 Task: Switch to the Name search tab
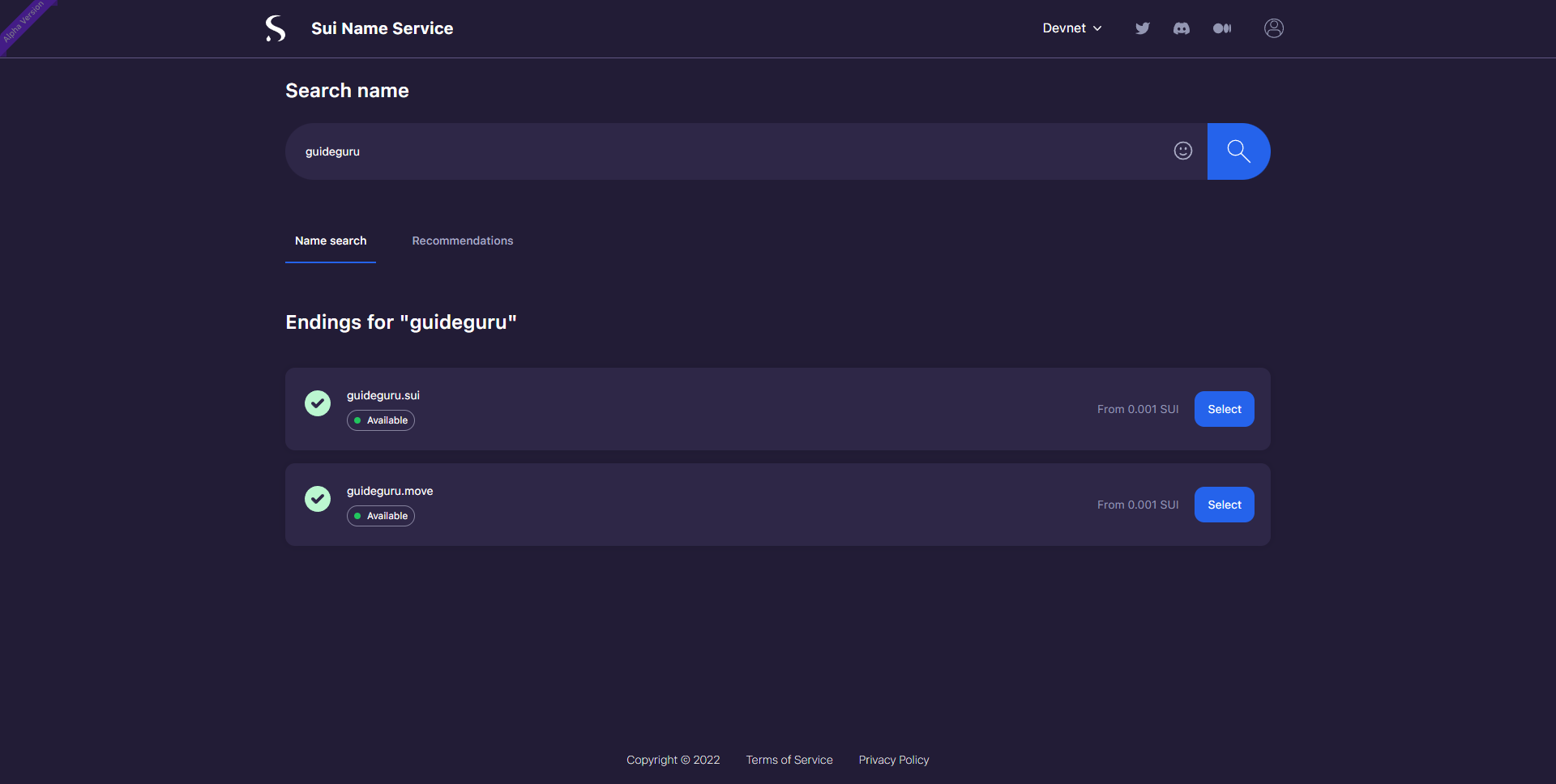click(x=331, y=241)
